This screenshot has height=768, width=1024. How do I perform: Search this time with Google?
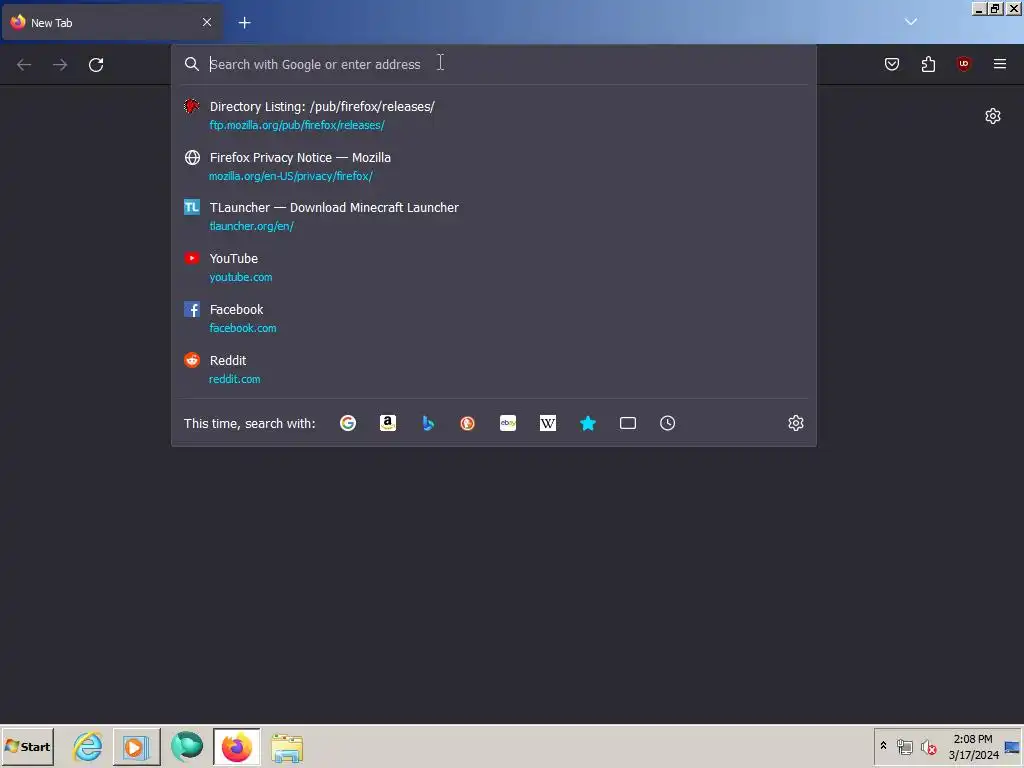[348, 423]
